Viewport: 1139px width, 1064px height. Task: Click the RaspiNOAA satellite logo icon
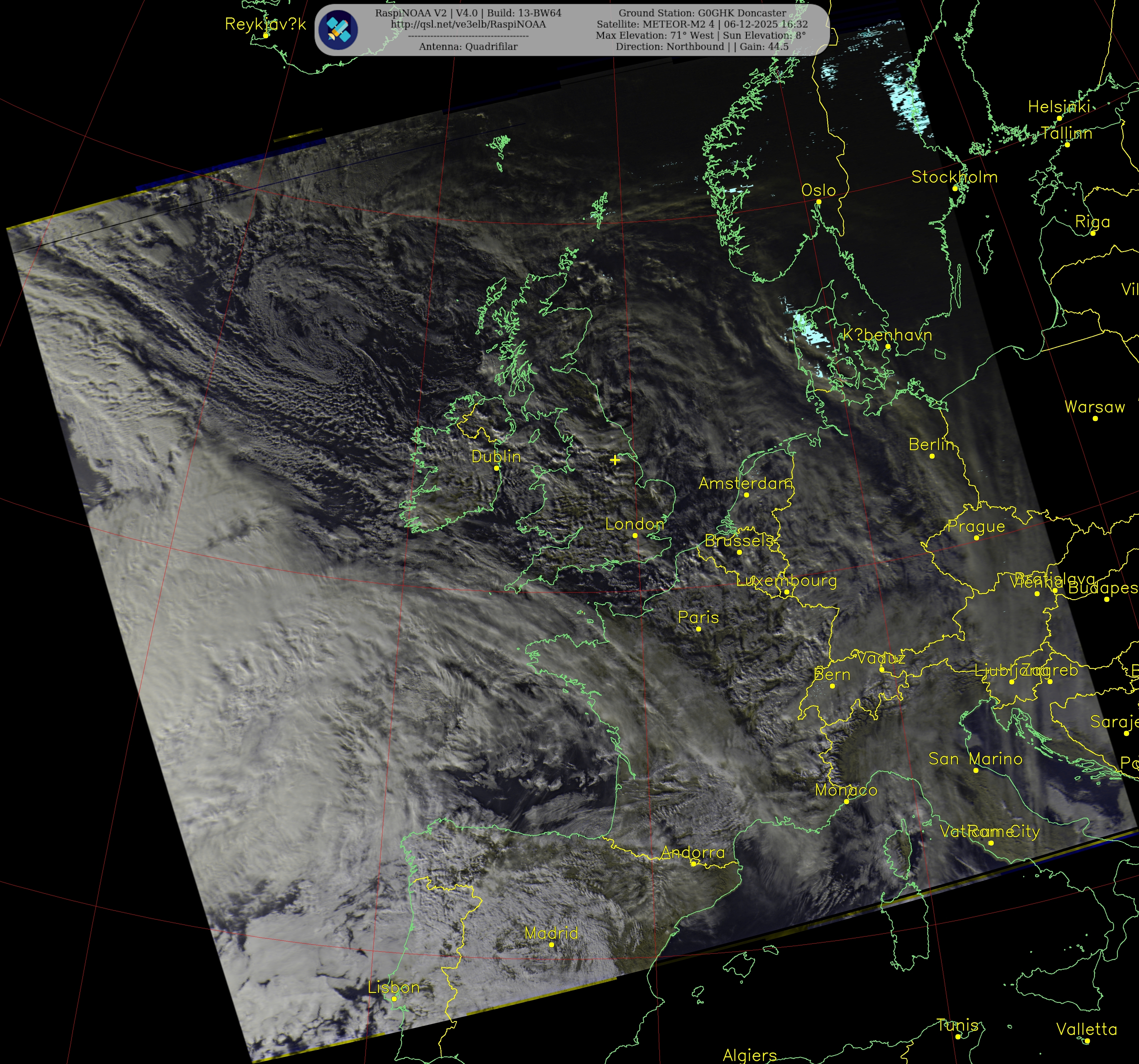click(338, 30)
